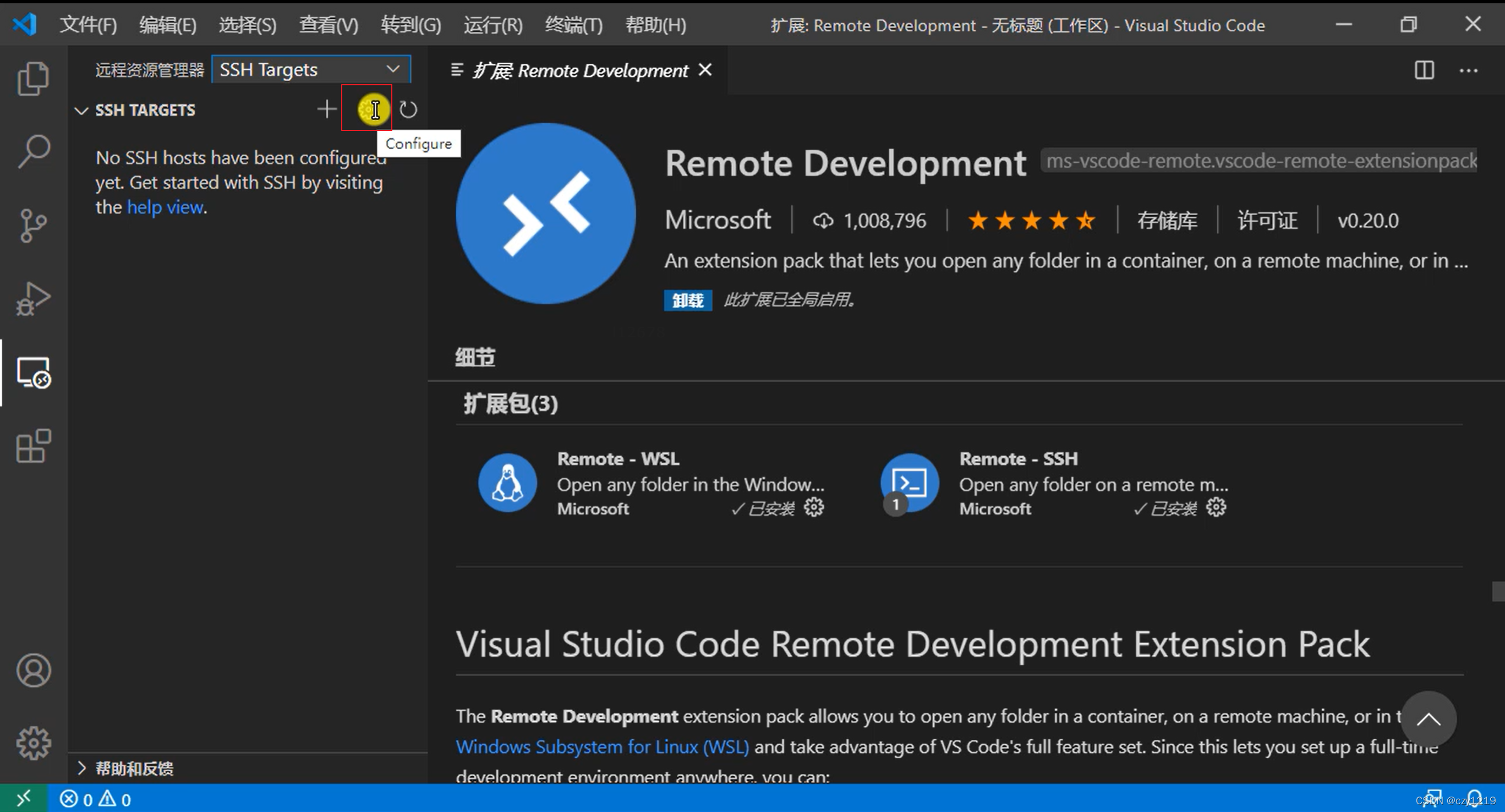1505x812 pixels.
Task: Open the Run and Debug view
Action: point(34,299)
